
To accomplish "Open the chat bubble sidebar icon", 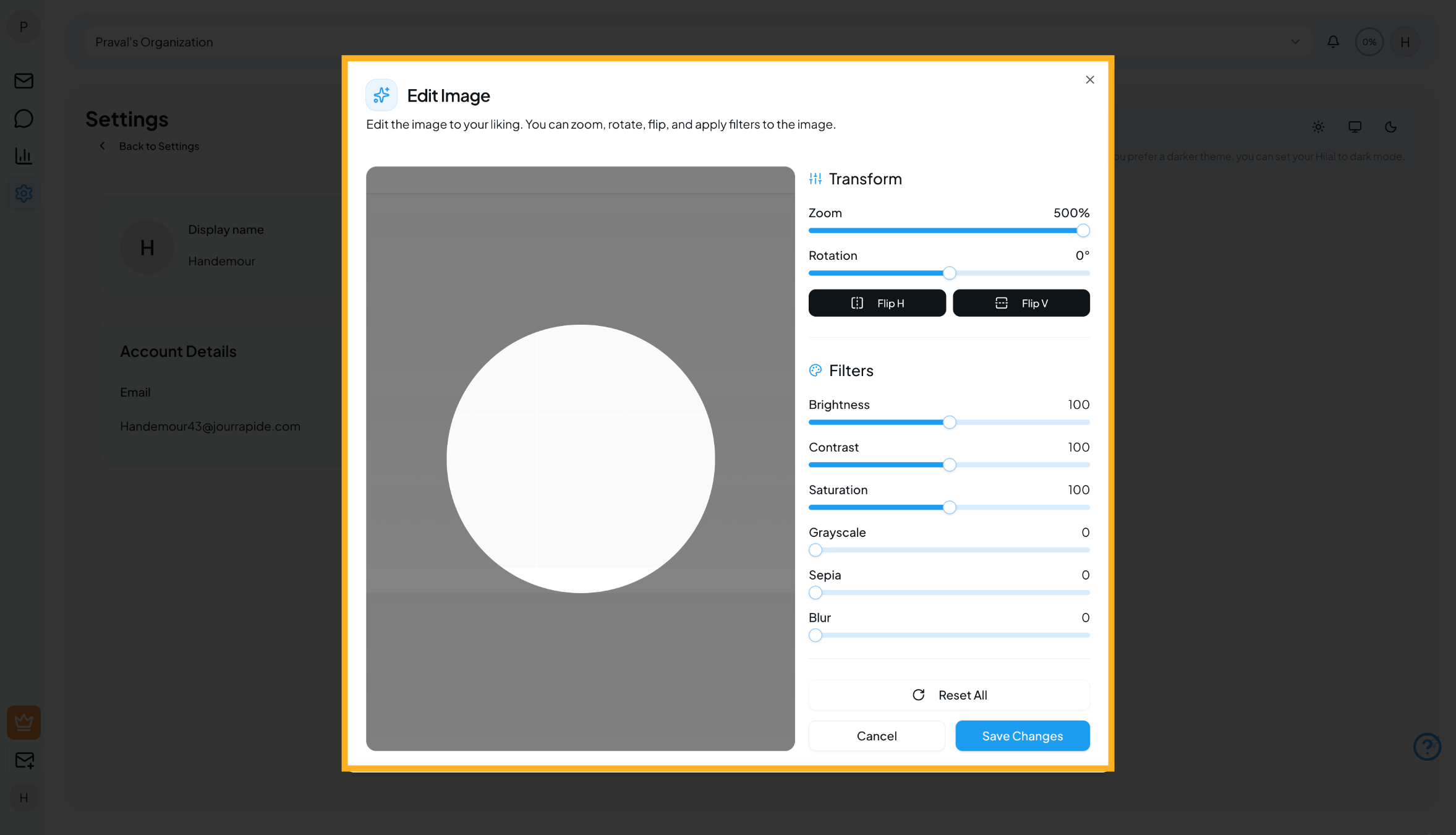I will pos(23,118).
